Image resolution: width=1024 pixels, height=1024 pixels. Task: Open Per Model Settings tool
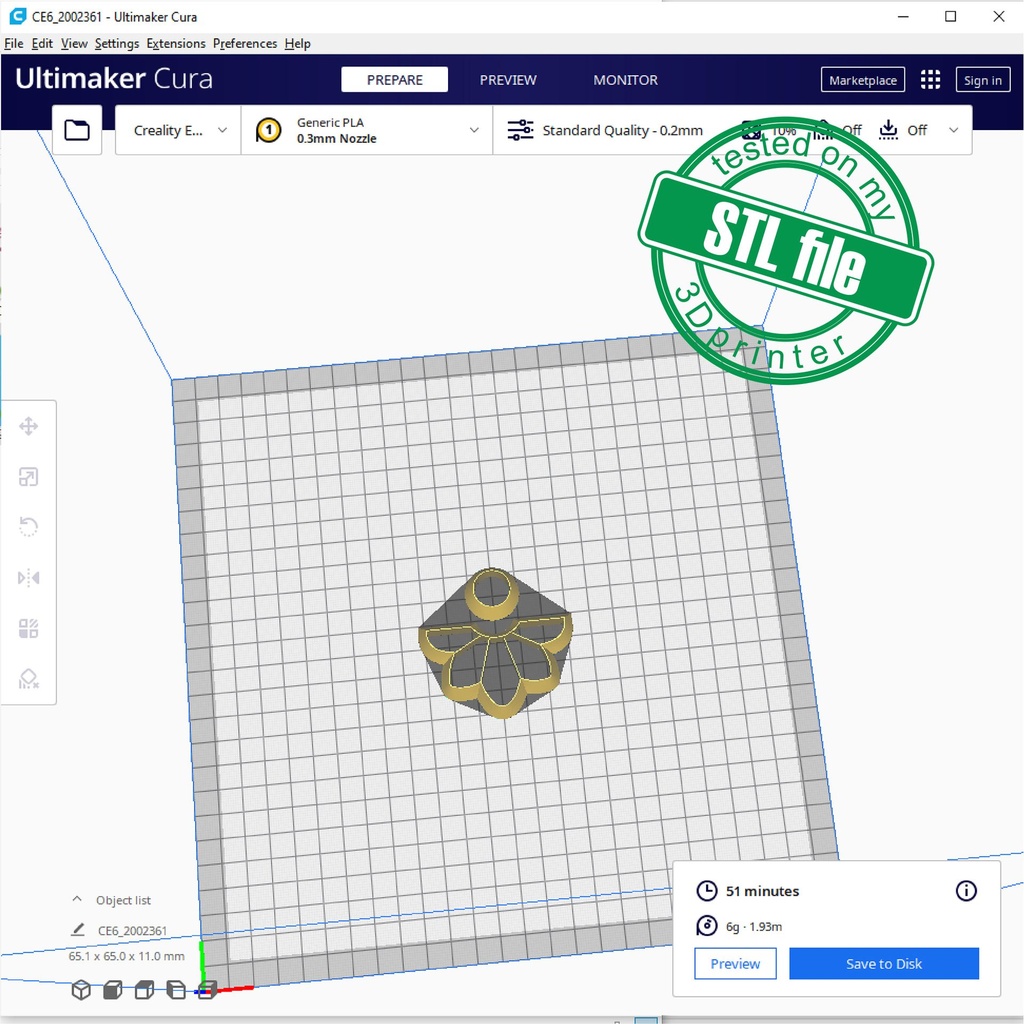(x=28, y=629)
